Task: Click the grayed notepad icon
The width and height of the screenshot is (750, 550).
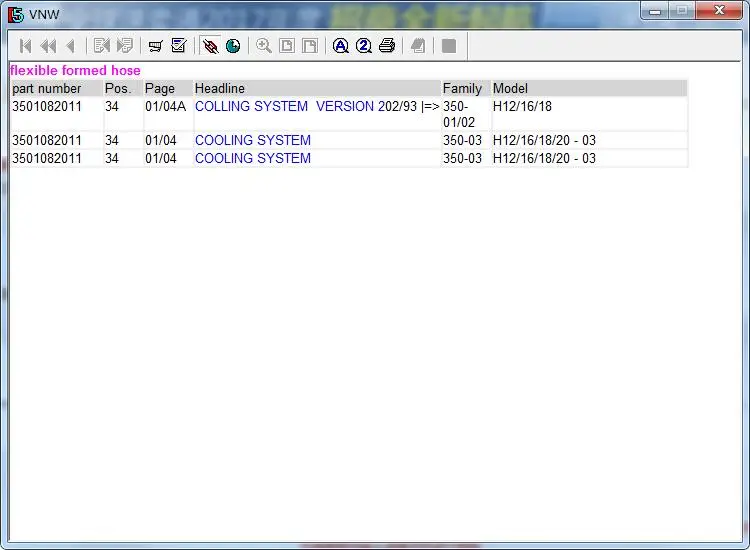Action: pyautogui.click(x=418, y=46)
